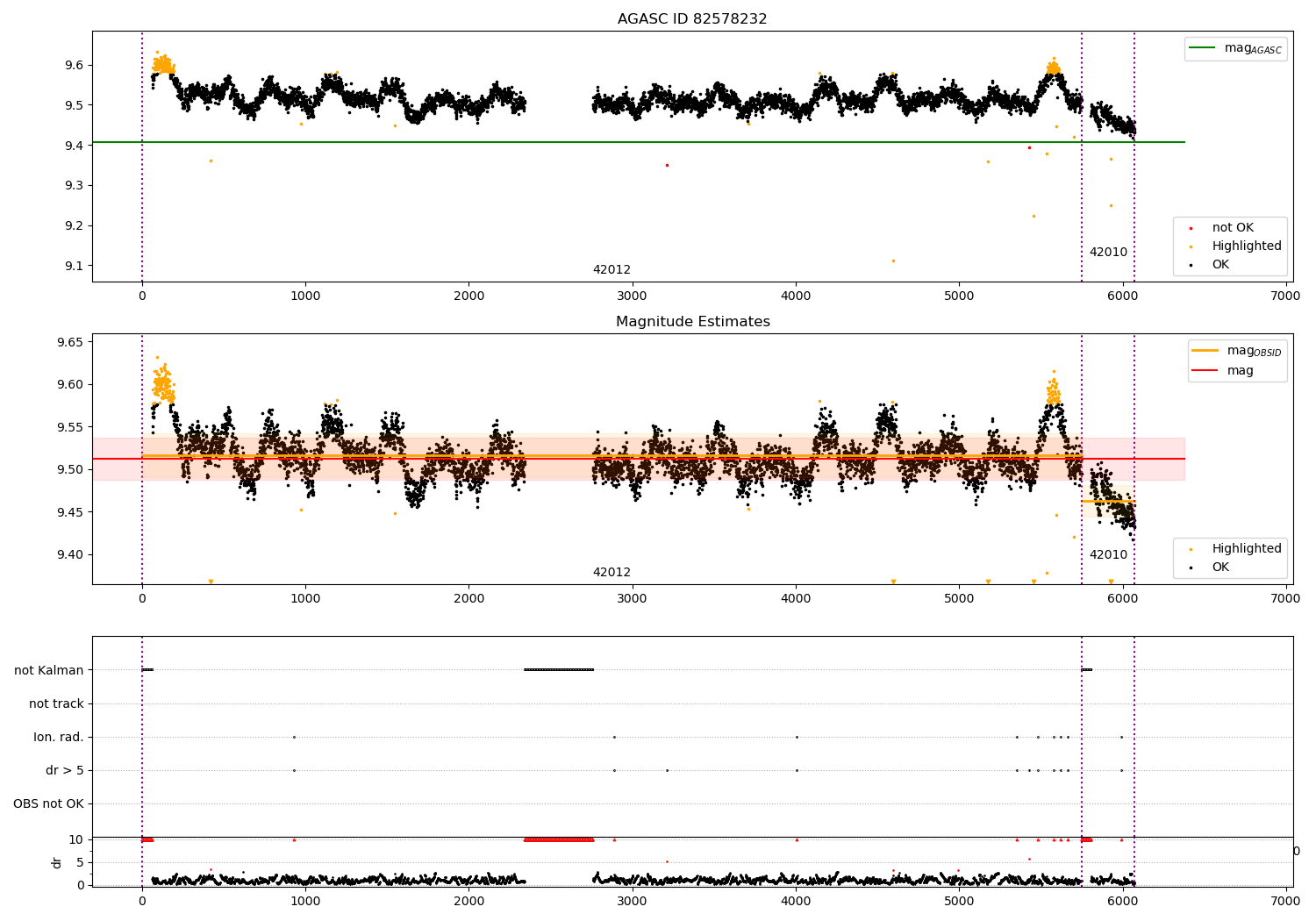Click the red 'mag' legend entry

coord(1224,371)
